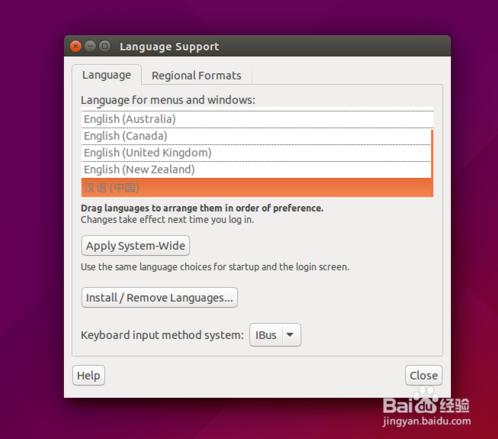Click the Baidu paw logo watermark
Screen dimensions: 498x439
point(425,401)
